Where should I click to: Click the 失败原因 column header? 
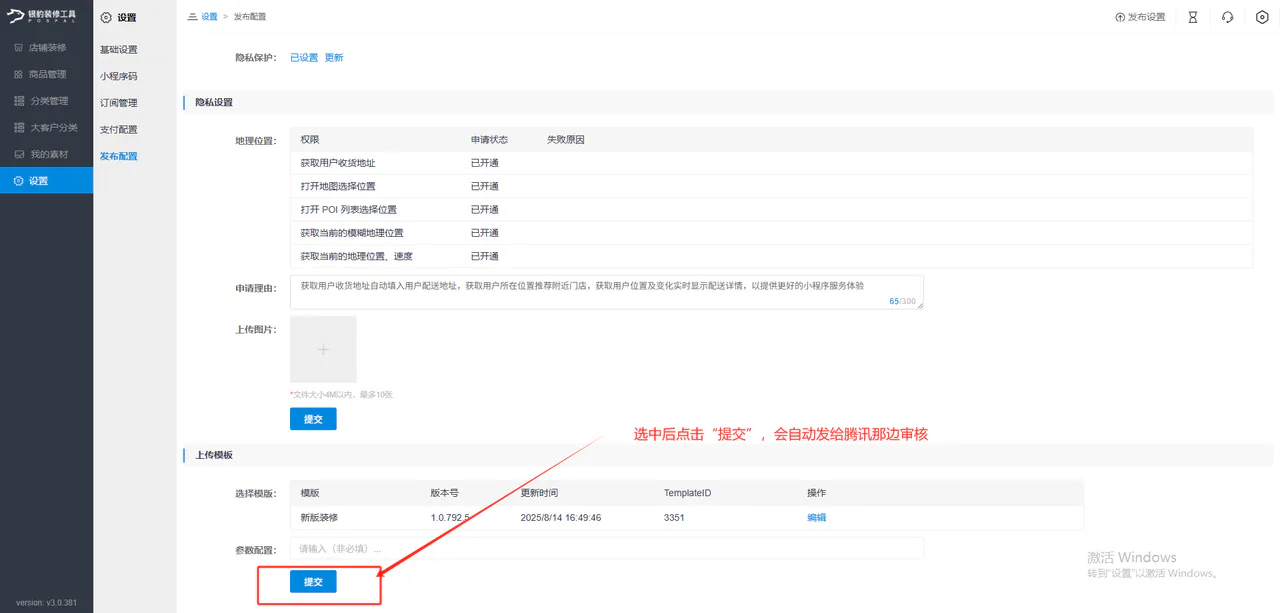tap(566, 140)
